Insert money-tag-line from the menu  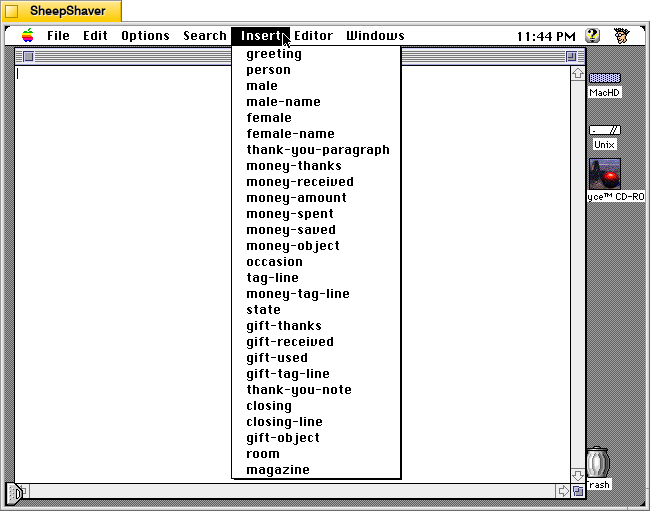[x=316, y=294]
